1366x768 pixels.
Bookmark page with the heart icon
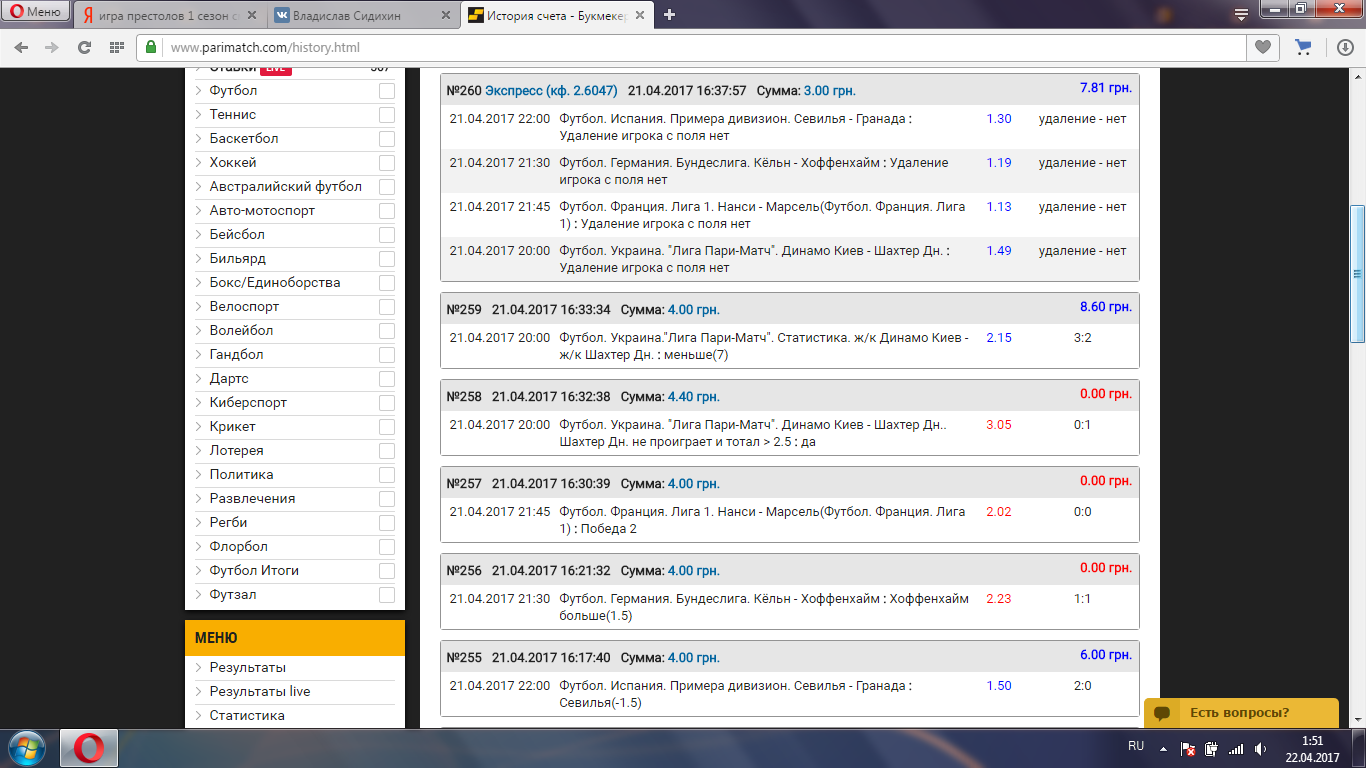coord(1263,47)
